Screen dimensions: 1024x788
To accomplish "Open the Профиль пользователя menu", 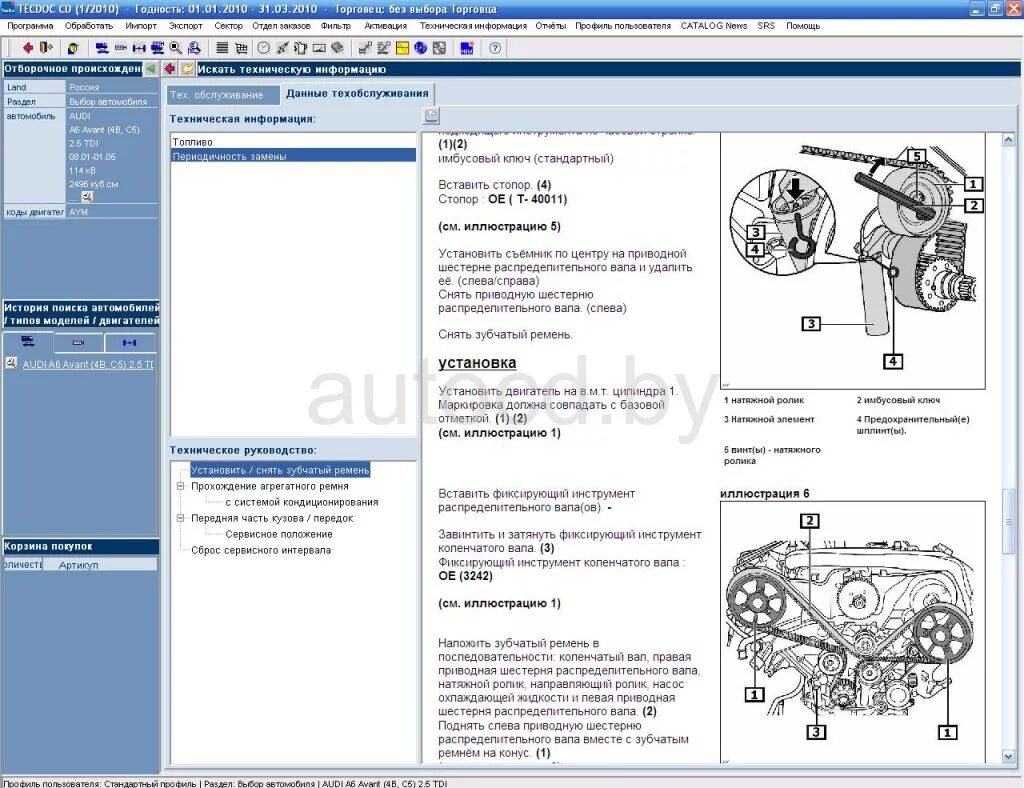I will pos(623,26).
